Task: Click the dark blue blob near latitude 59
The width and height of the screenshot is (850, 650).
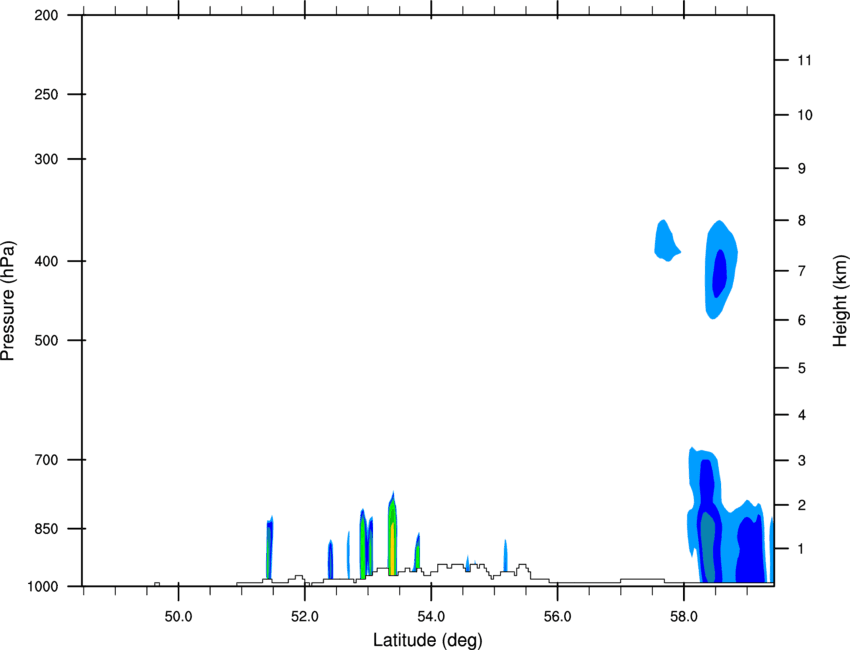Action: point(749,550)
